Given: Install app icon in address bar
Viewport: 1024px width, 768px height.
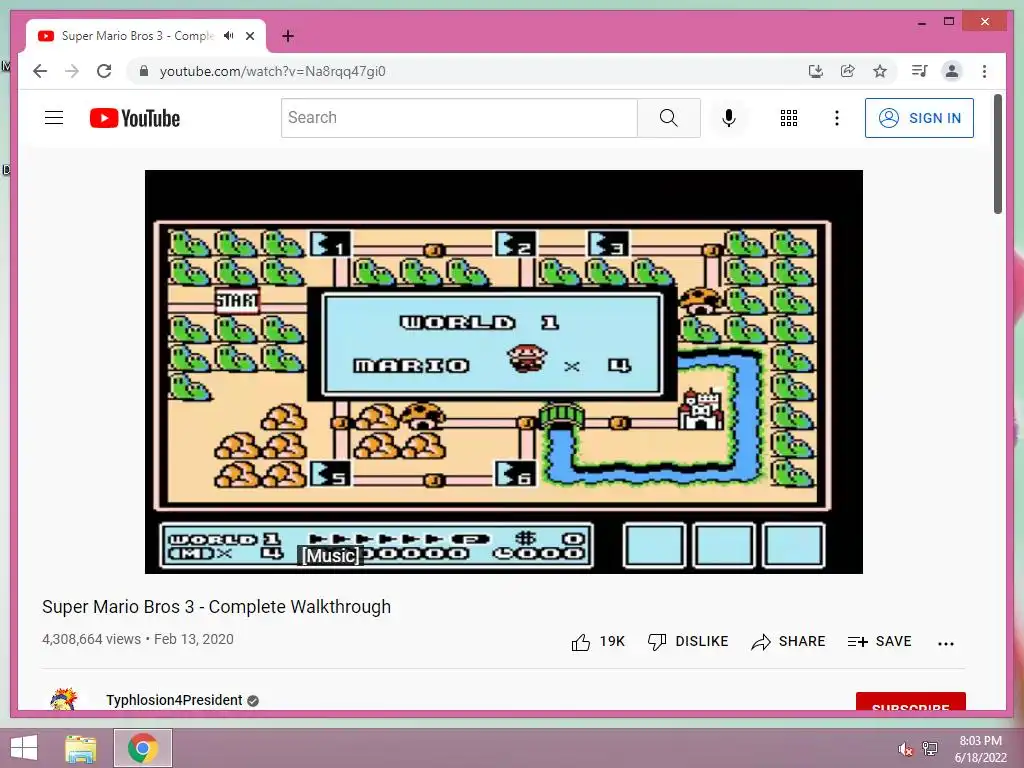Looking at the screenshot, I should pyautogui.click(x=816, y=71).
